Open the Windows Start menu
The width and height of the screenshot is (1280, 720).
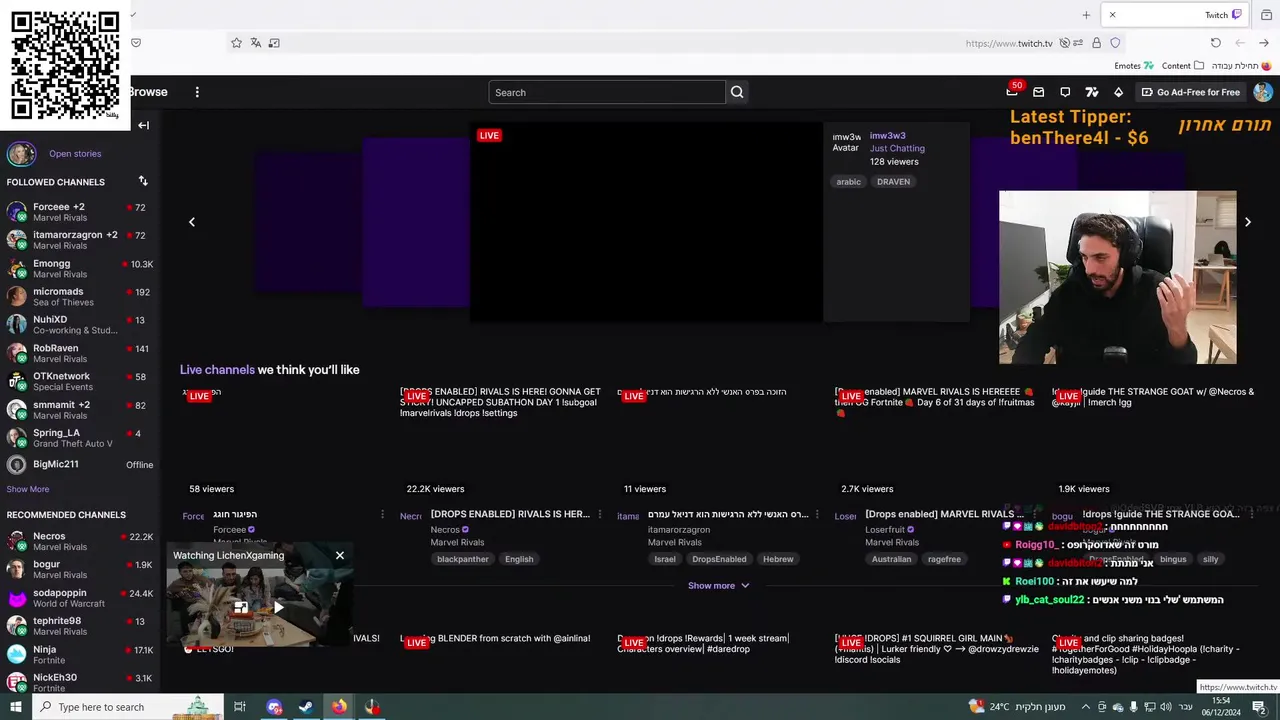[16, 707]
